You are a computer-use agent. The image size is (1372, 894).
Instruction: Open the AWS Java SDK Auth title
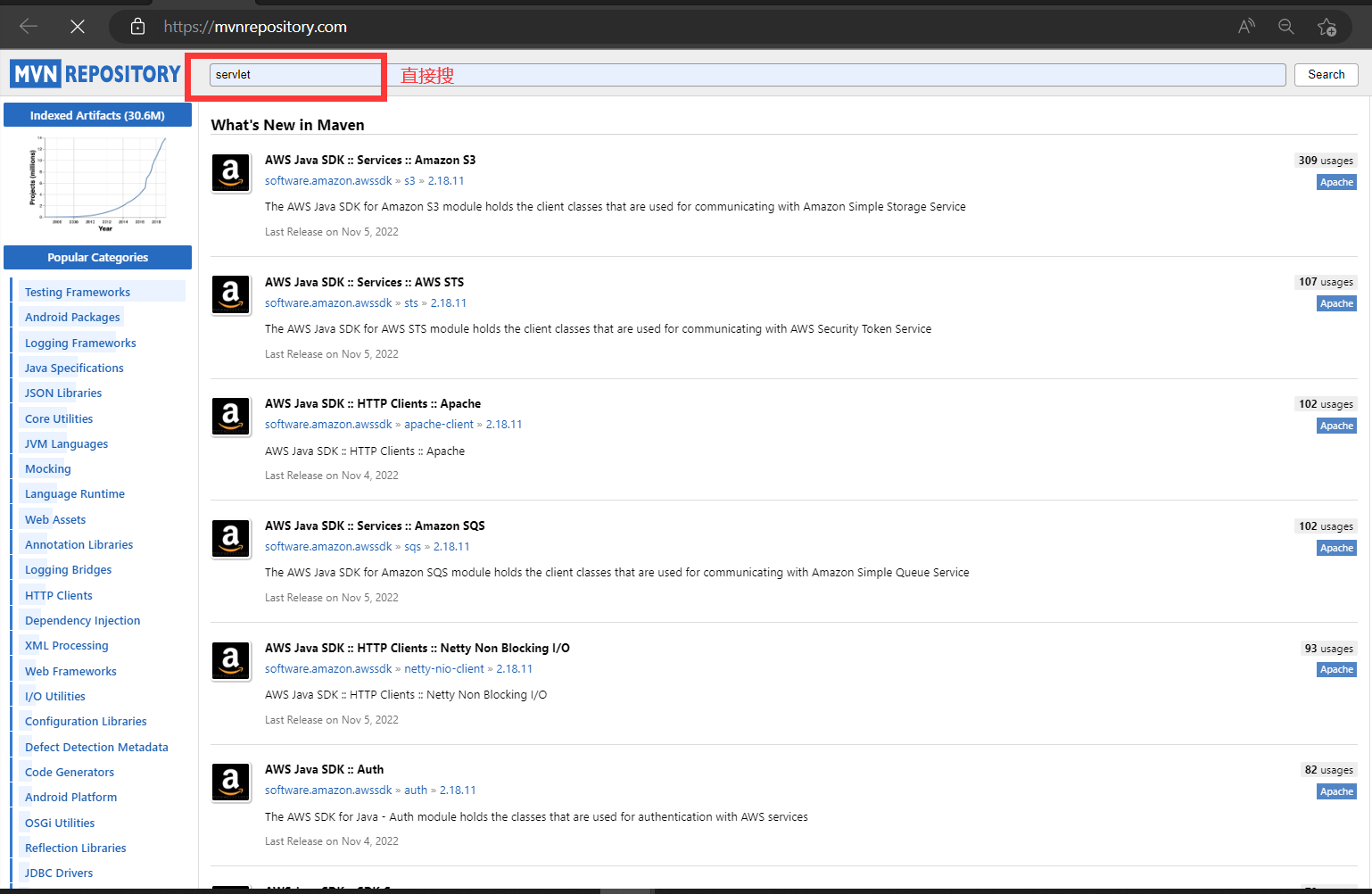click(324, 769)
